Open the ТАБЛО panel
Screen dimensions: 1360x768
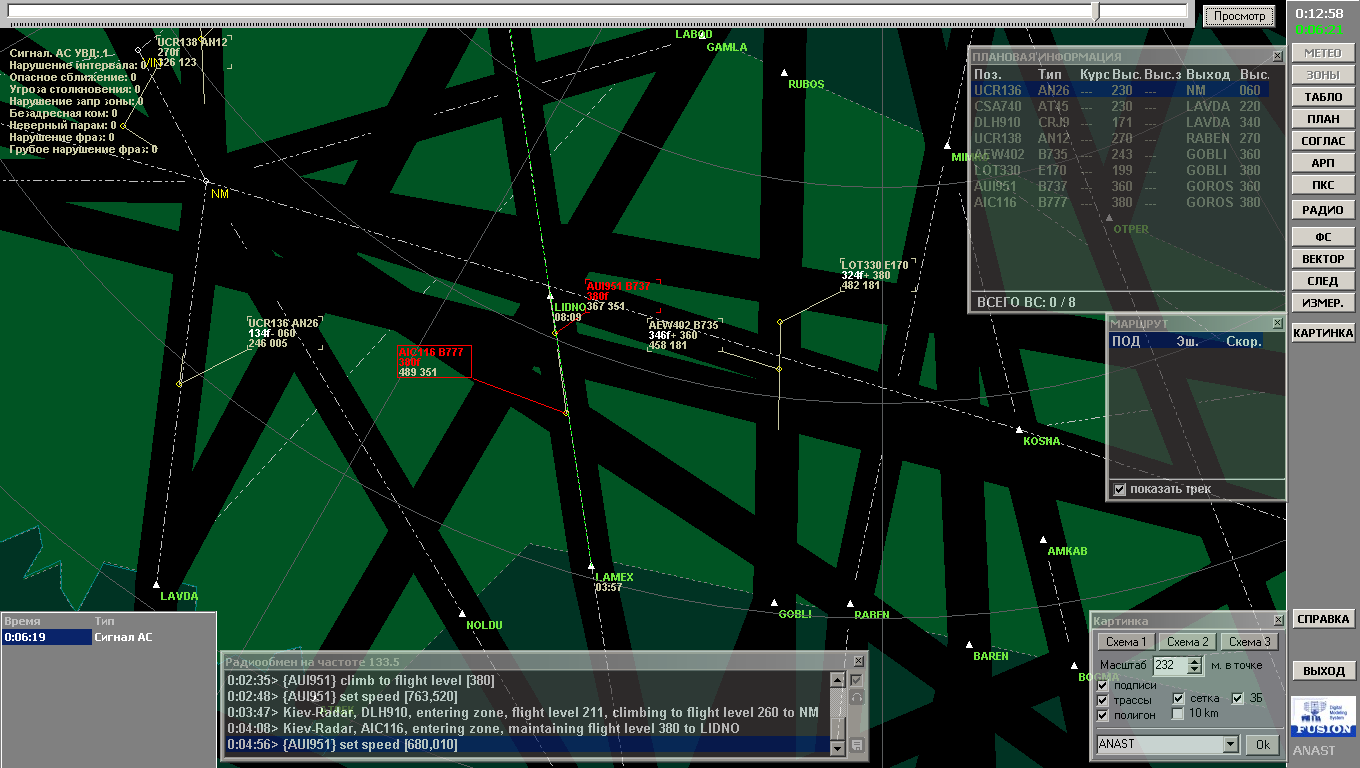click(x=1323, y=97)
